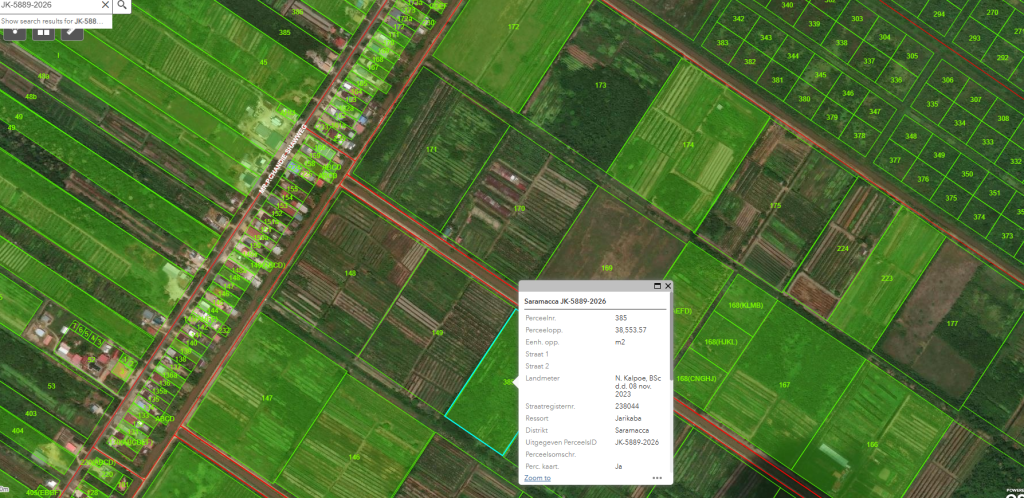The width and height of the screenshot is (1024, 498).
Task: Select parcel 167 on the map
Action: point(785,384)
